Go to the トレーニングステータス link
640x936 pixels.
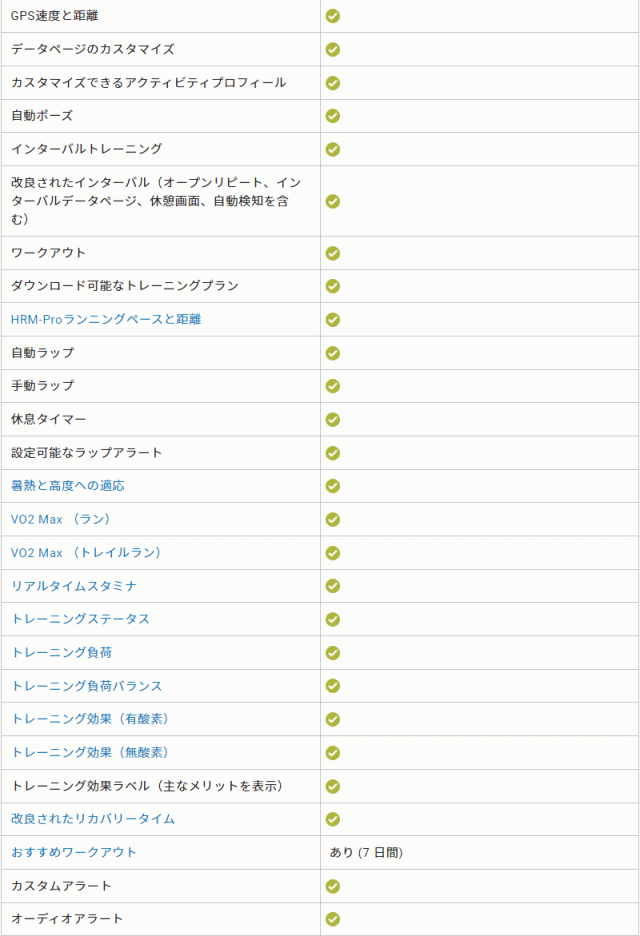click(x=80, y=619)
